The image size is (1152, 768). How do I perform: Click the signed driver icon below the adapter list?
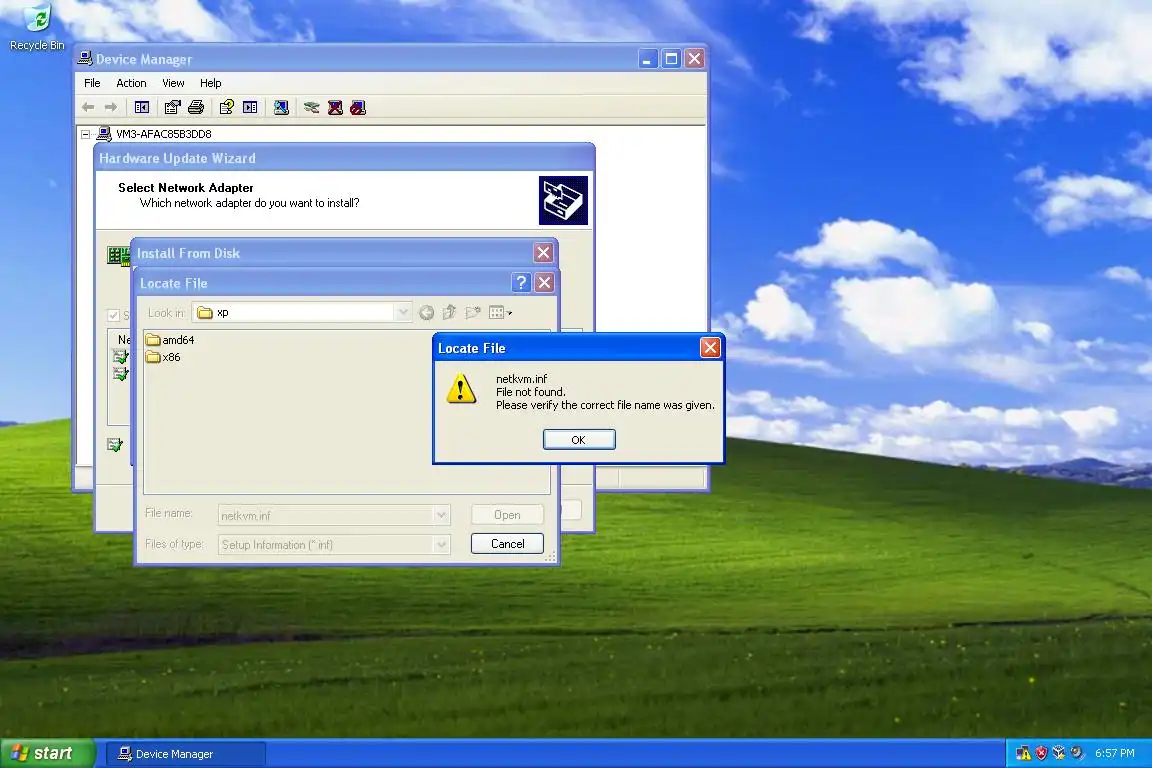click(115, 445)
